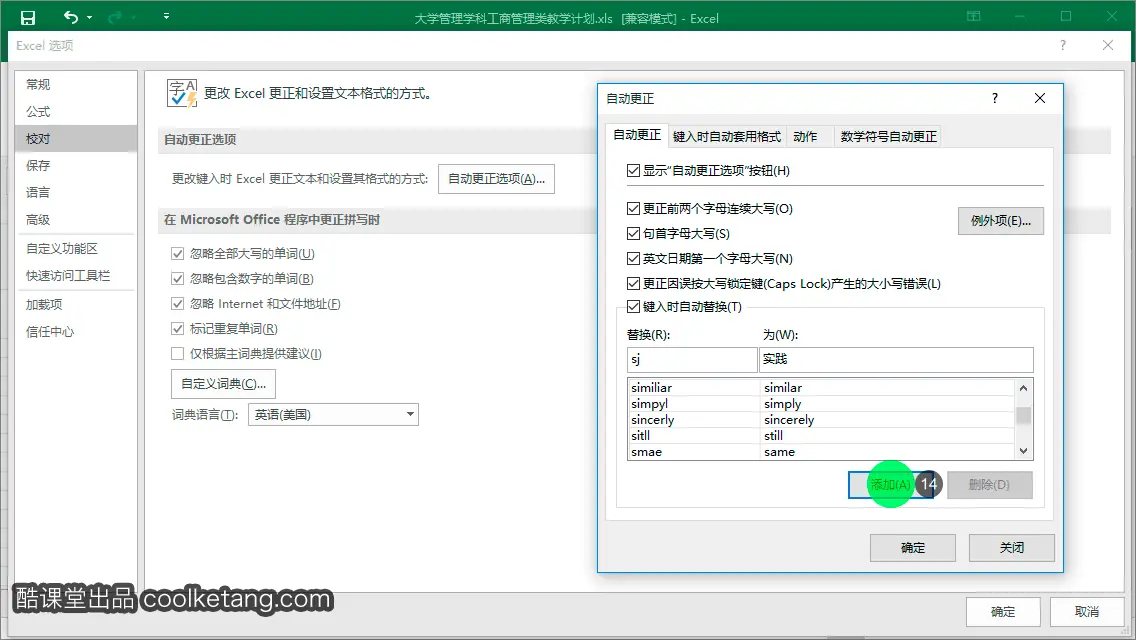Click 关闭 in the 自动更正 dialog

pos(1011,548)
